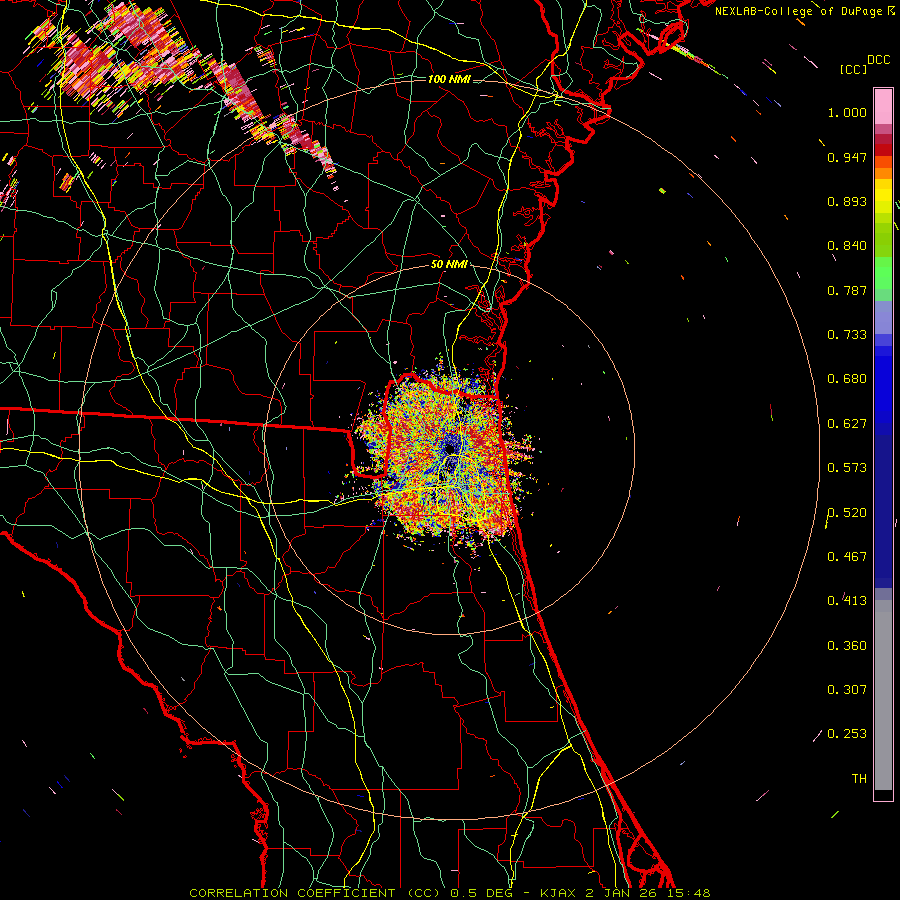Select the 0.360 legend value
Image resolution: width=900 pixels, height=900 pixels.
(x=847, y=646)
